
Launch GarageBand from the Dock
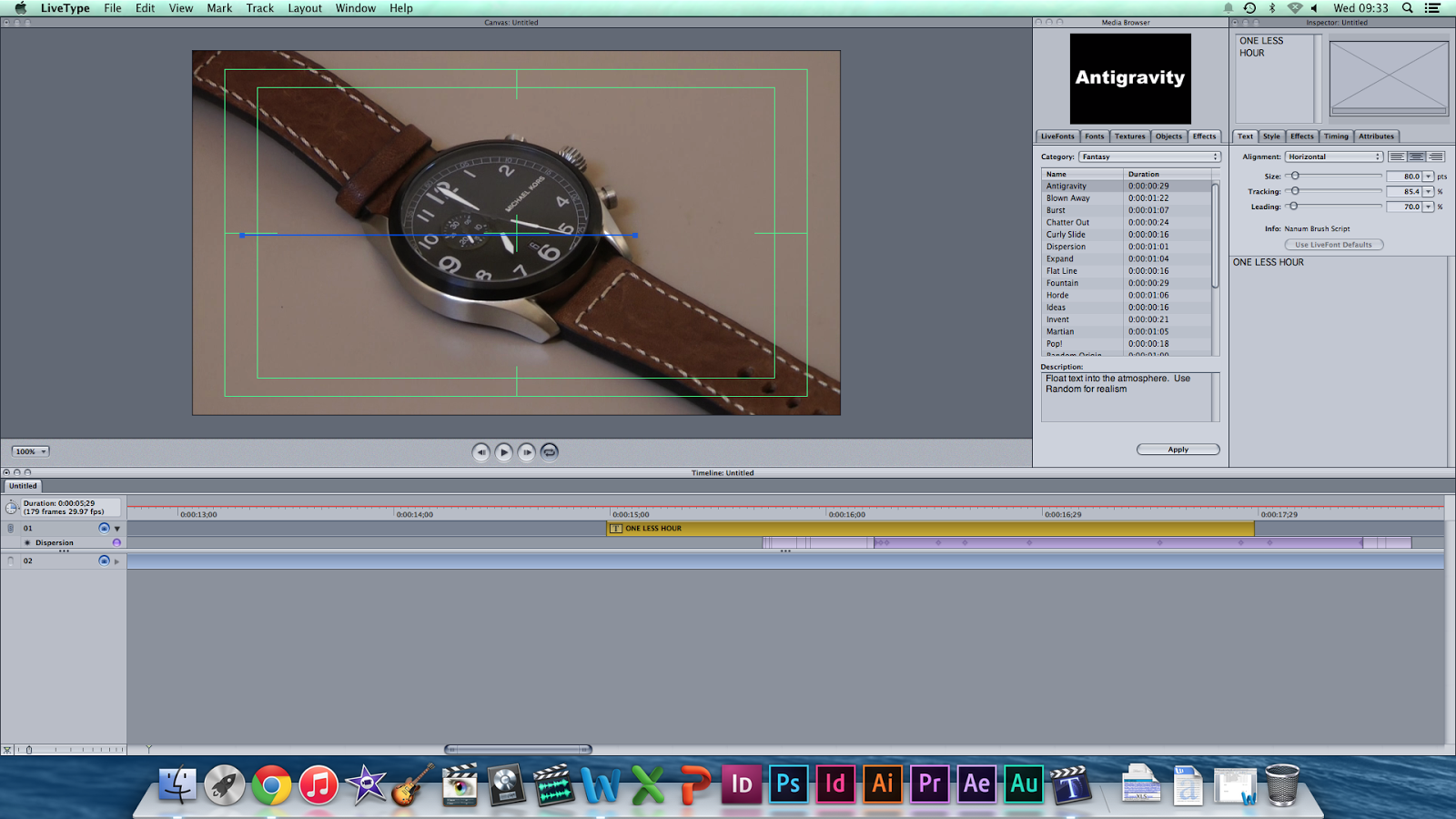point(412,784)
